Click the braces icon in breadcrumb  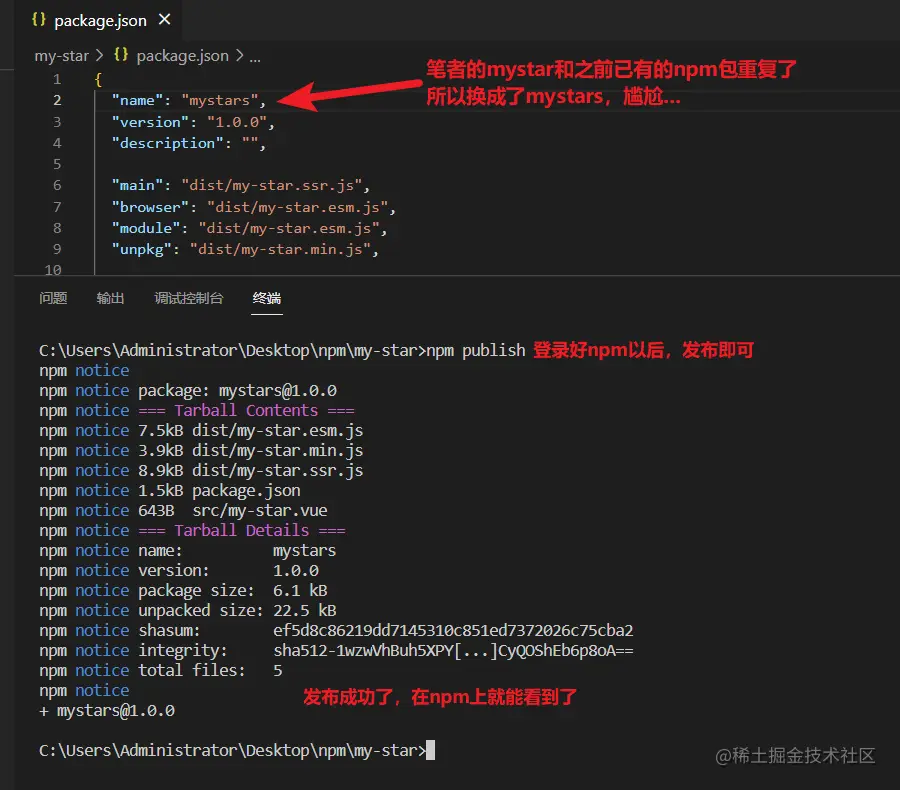[x=121, y=55]
